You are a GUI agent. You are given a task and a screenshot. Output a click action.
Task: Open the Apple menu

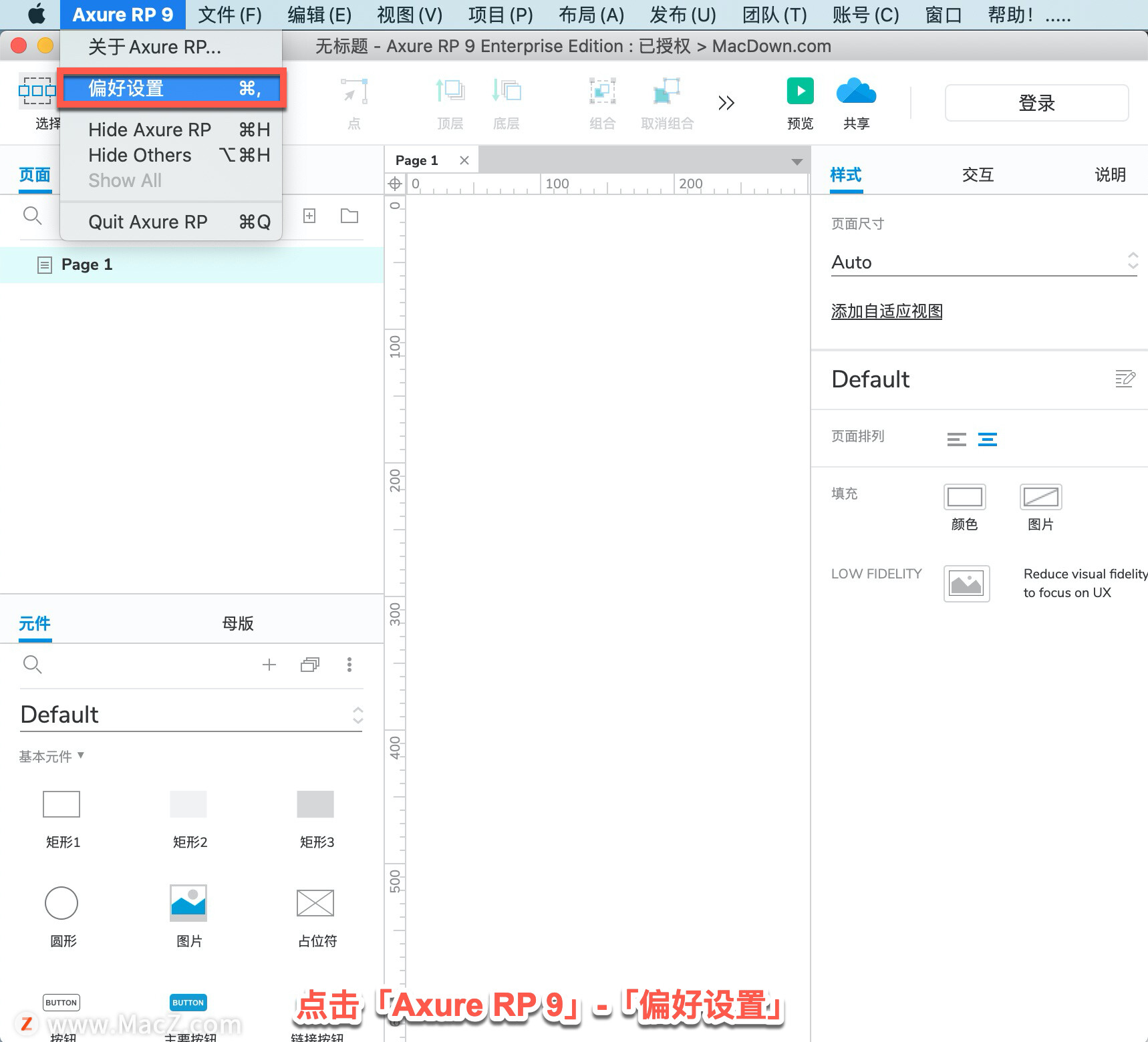click(x=37, y=14)
